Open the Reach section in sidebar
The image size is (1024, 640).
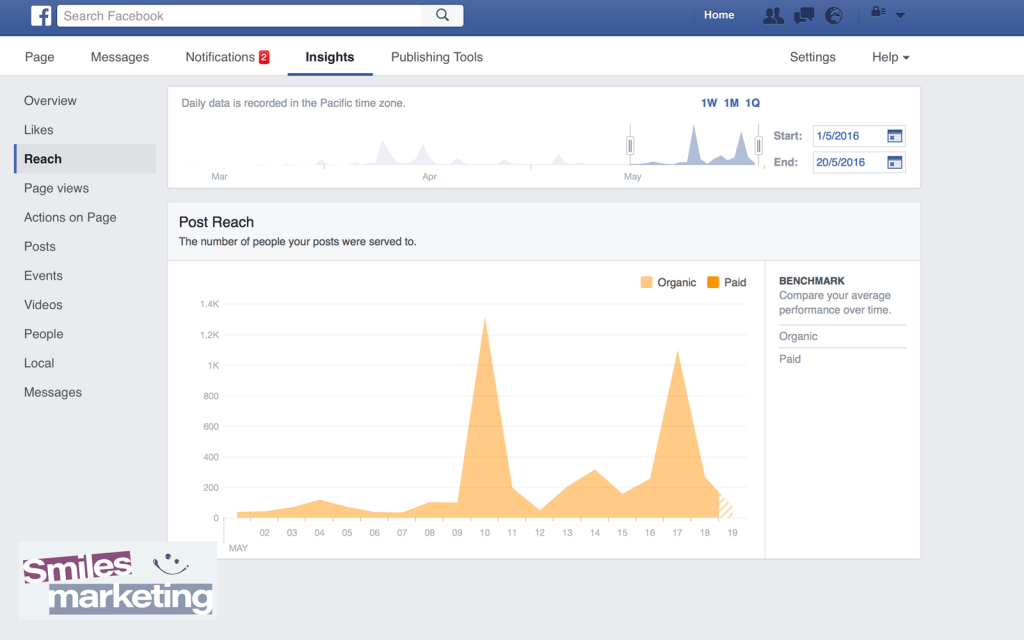(42, 158)
